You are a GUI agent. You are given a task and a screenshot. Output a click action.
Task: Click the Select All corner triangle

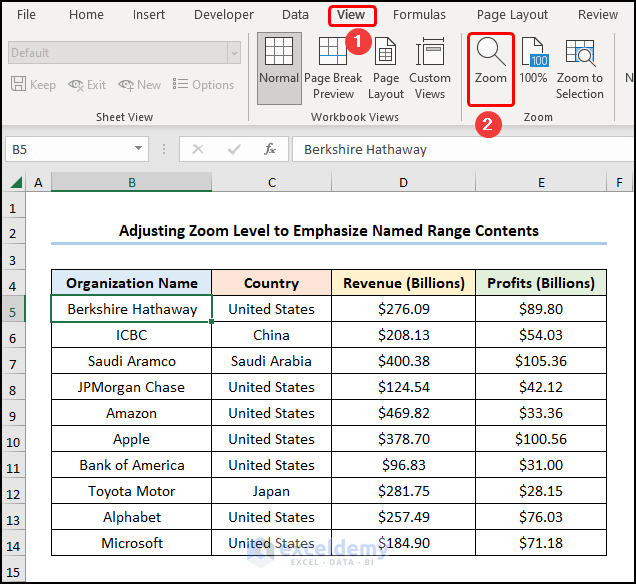tap(16, 183)
